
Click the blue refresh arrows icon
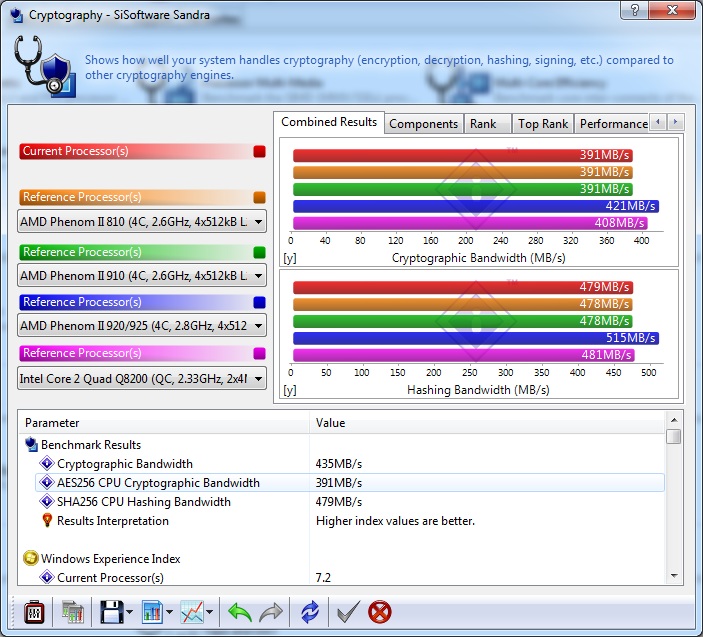click(310, 612)
